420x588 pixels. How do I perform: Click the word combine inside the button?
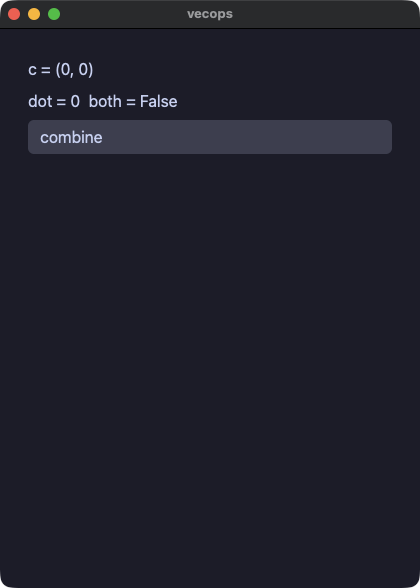point(71,138)
